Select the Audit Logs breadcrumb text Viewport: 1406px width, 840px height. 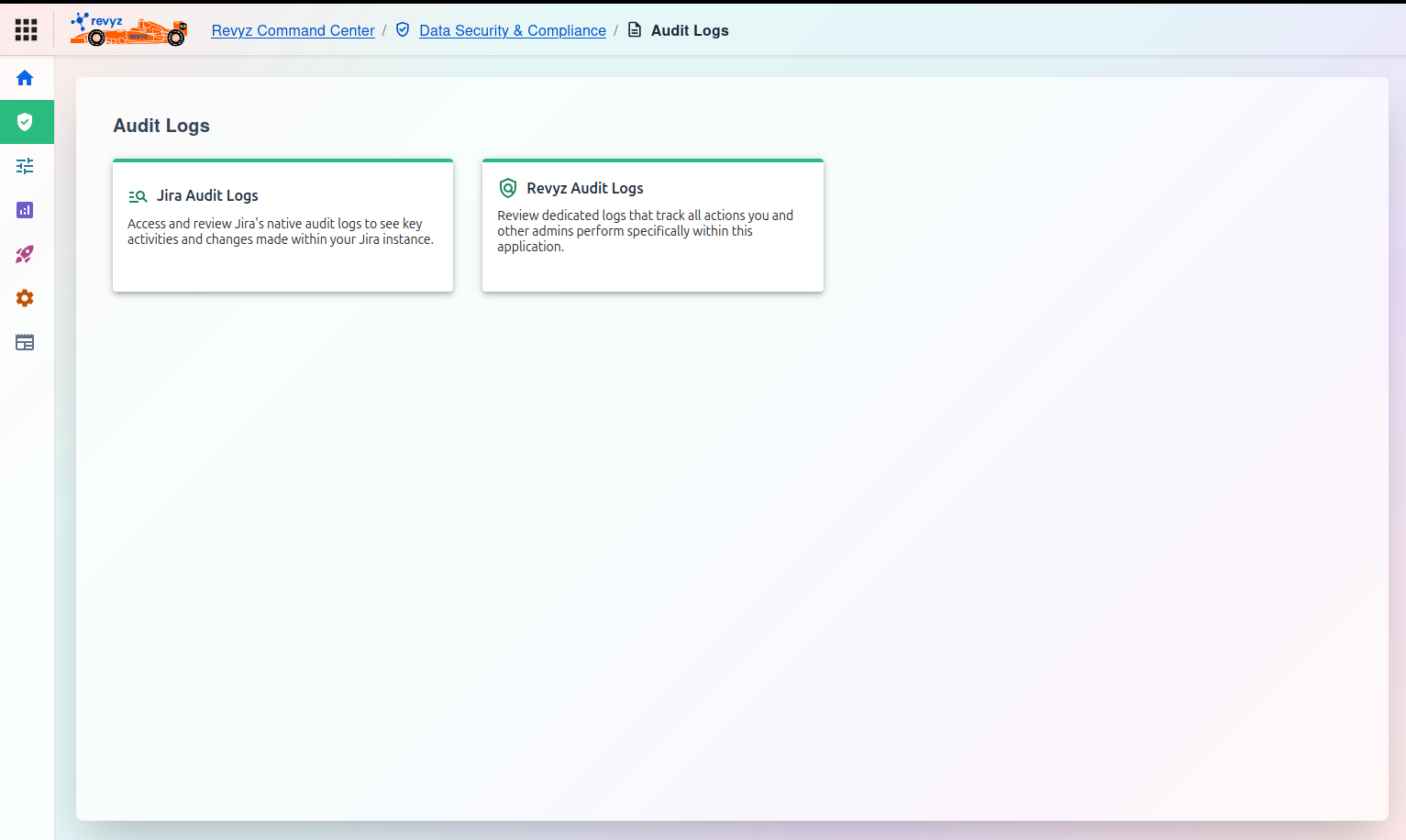pyautogui.click(x=690, y=30)
